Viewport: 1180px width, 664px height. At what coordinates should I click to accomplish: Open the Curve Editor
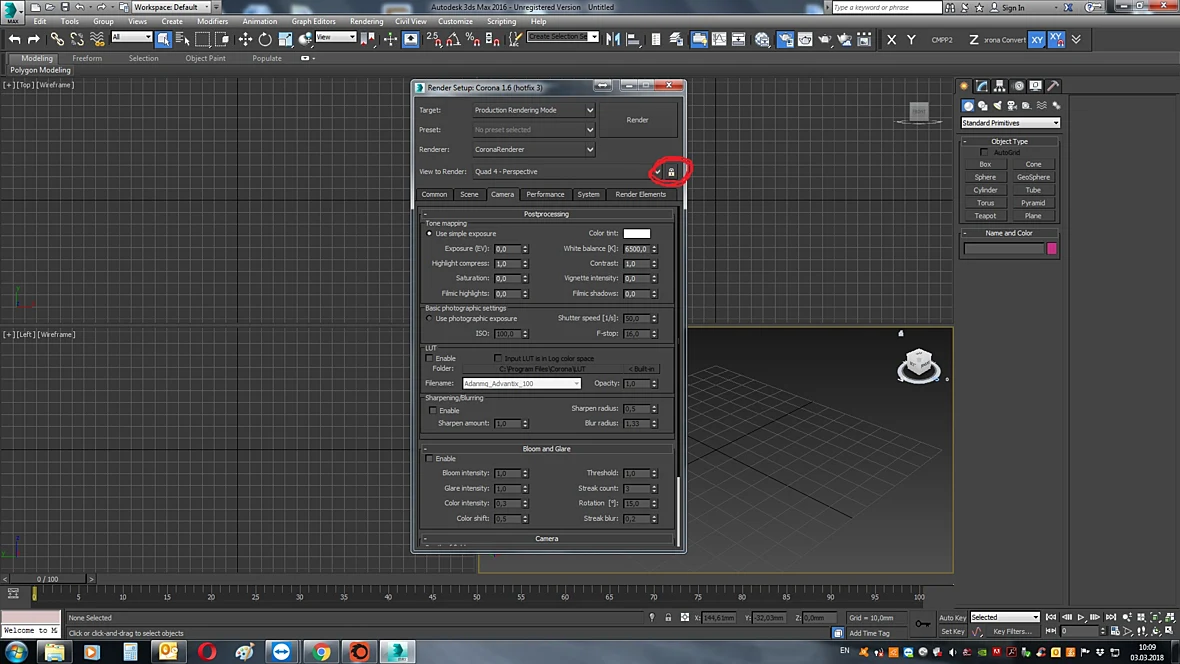[719, 39]
